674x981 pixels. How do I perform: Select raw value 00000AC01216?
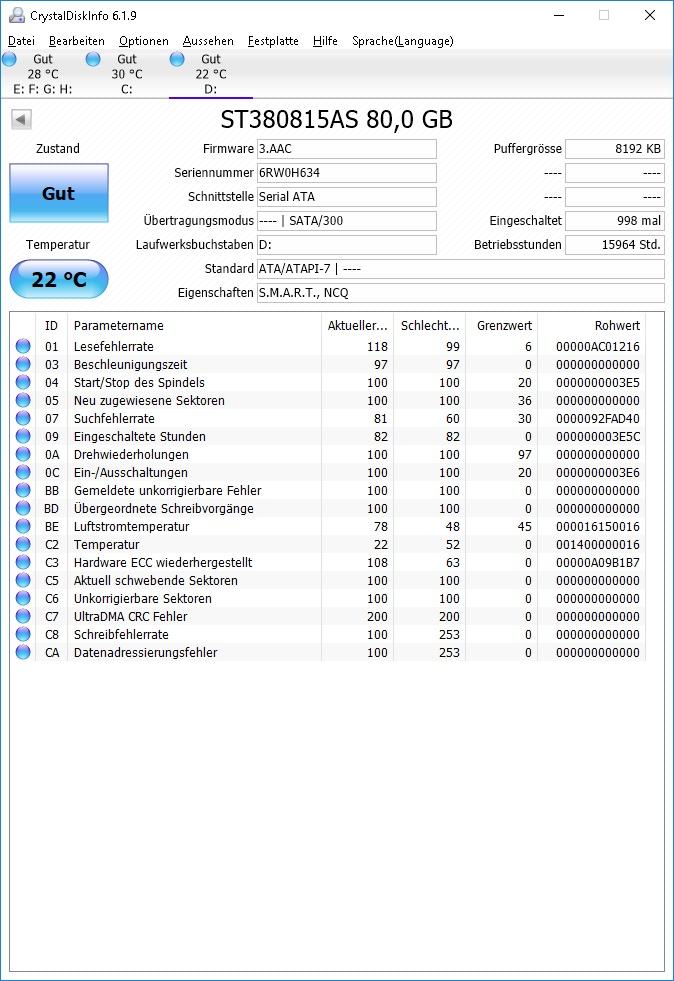pyautogui.click(x=598, y=347)
